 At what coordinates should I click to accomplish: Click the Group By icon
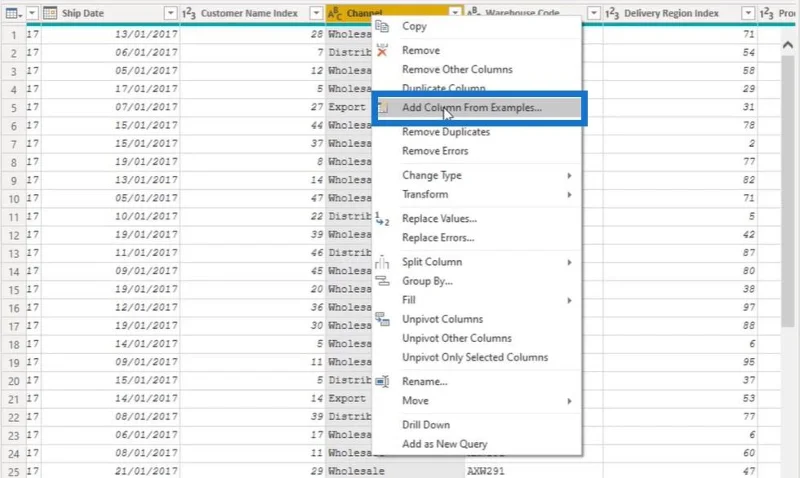point(382,281)
